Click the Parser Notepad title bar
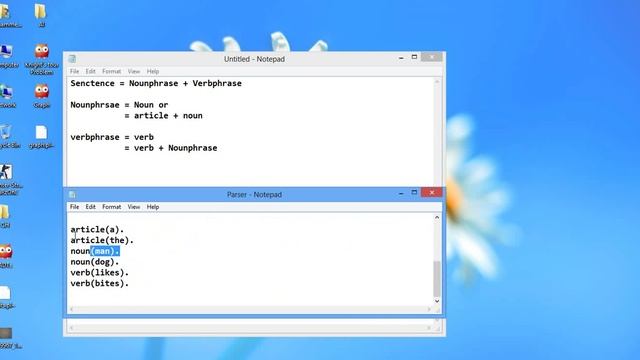The width and height of the screenshot is (640, 360). 254,195
